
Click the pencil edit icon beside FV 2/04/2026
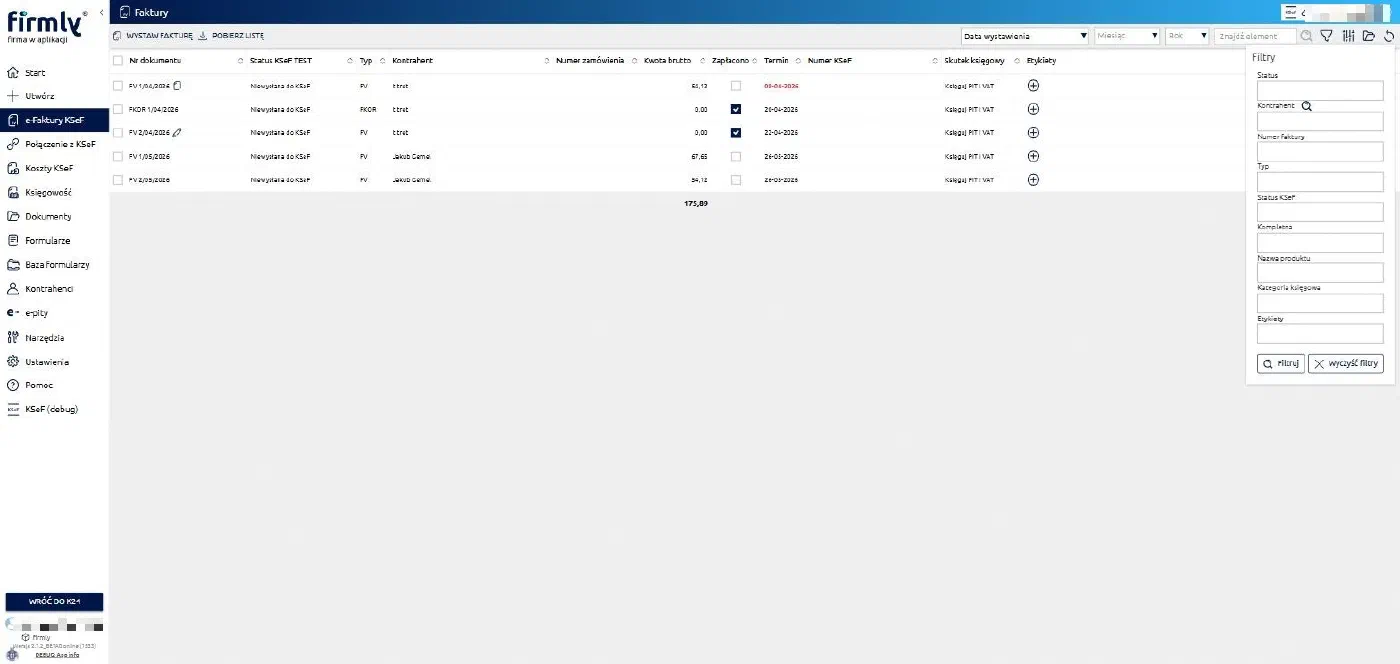coord(177,132)
